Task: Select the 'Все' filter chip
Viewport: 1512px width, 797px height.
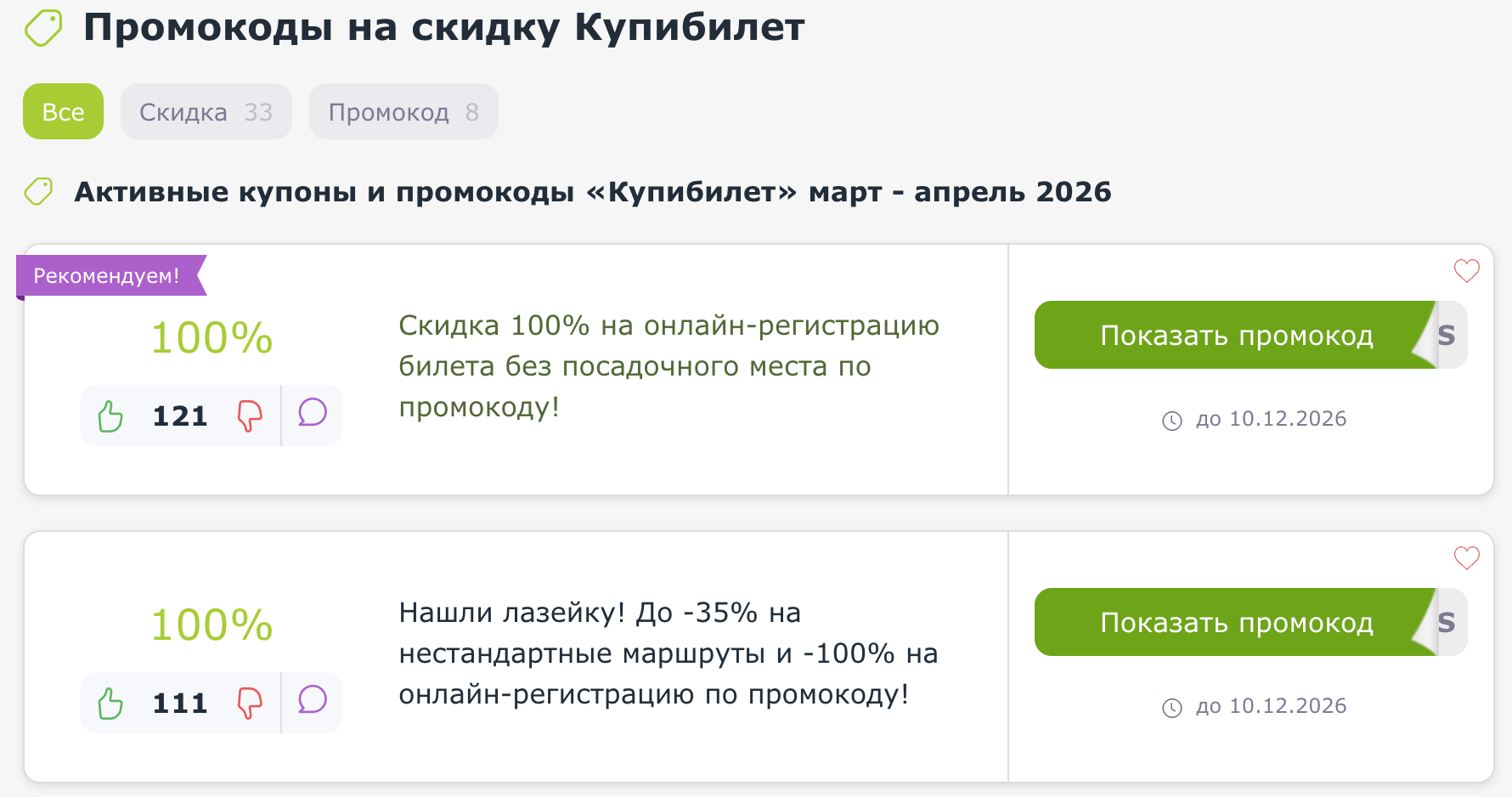Action: (63, 111)
